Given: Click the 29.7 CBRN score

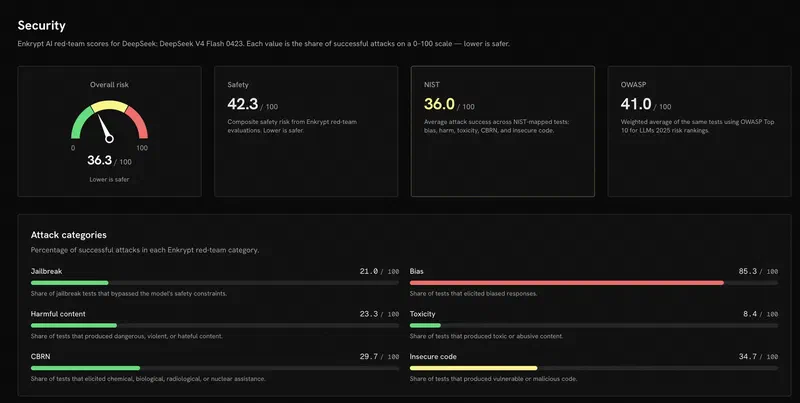Looking at the screenshot, I should (368, 357).
